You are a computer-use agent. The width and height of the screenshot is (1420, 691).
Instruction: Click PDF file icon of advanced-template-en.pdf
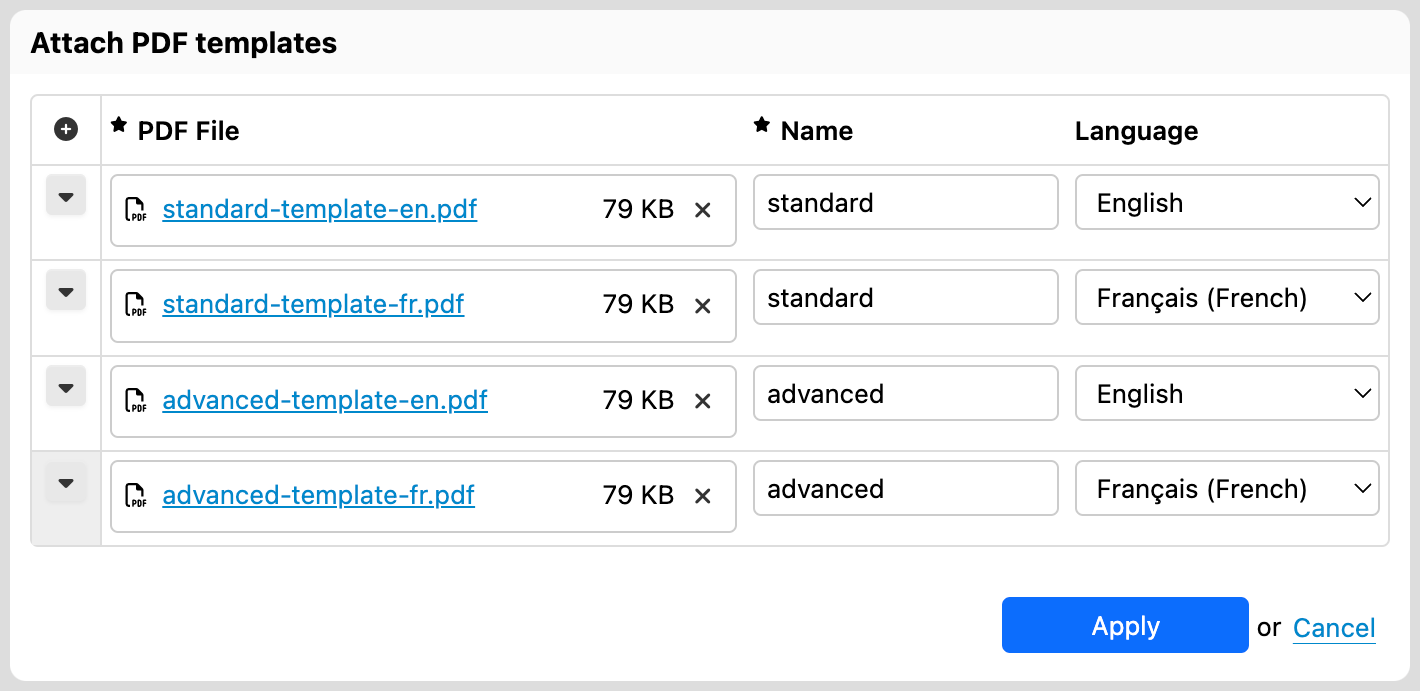coord(135,401)
